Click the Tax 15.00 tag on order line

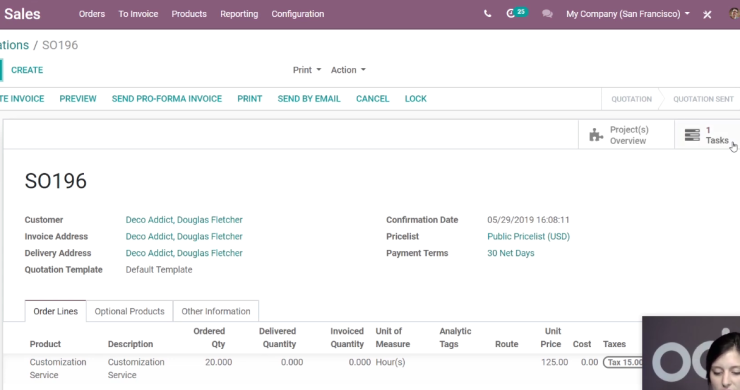pos(623,362)
